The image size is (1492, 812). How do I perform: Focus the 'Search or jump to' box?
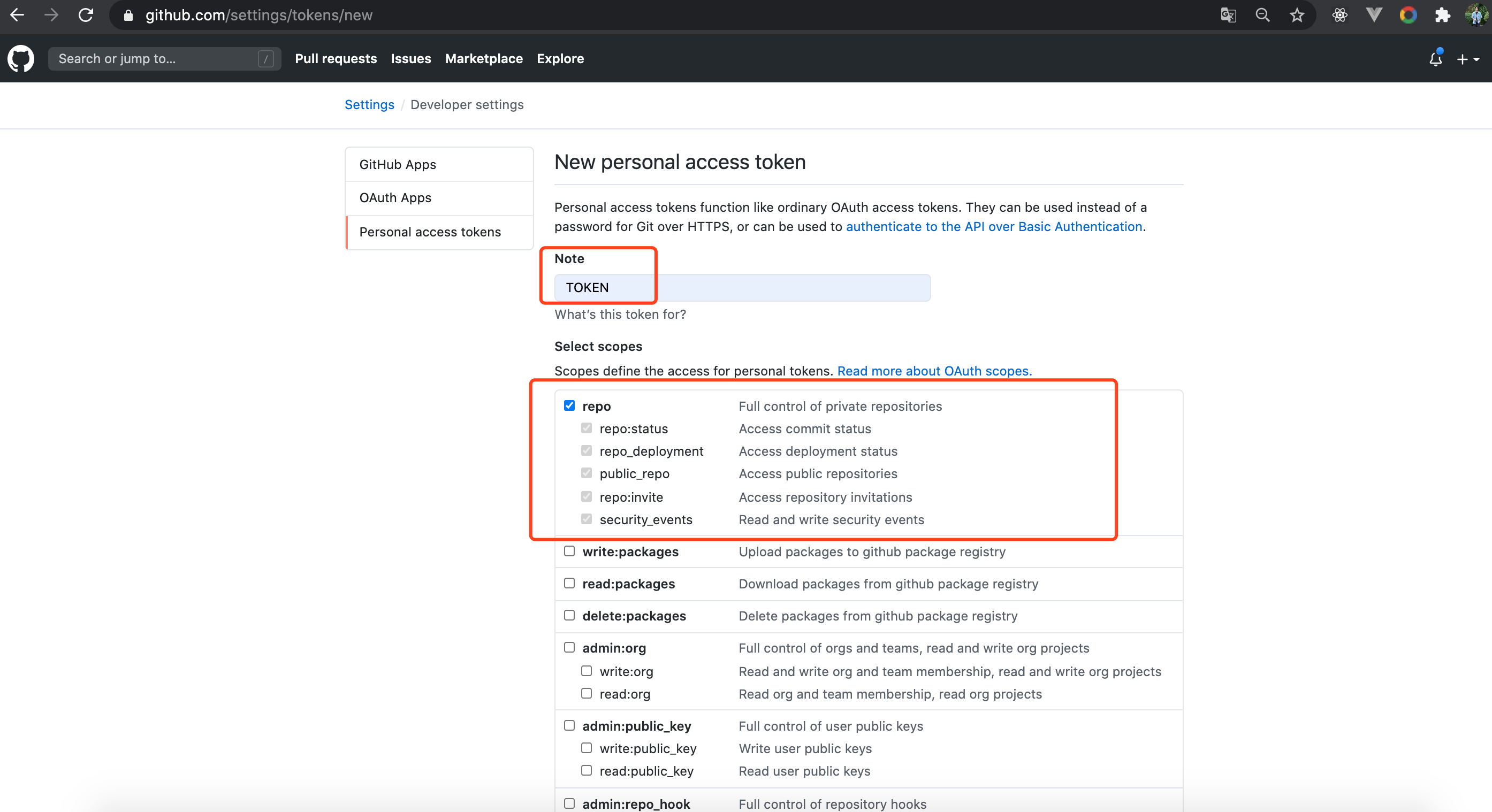click(x=164, y=58)
